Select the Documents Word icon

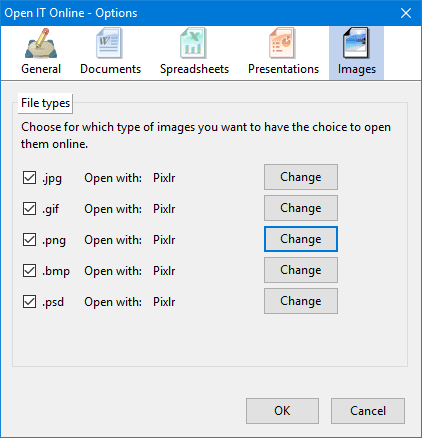[110, 43]
